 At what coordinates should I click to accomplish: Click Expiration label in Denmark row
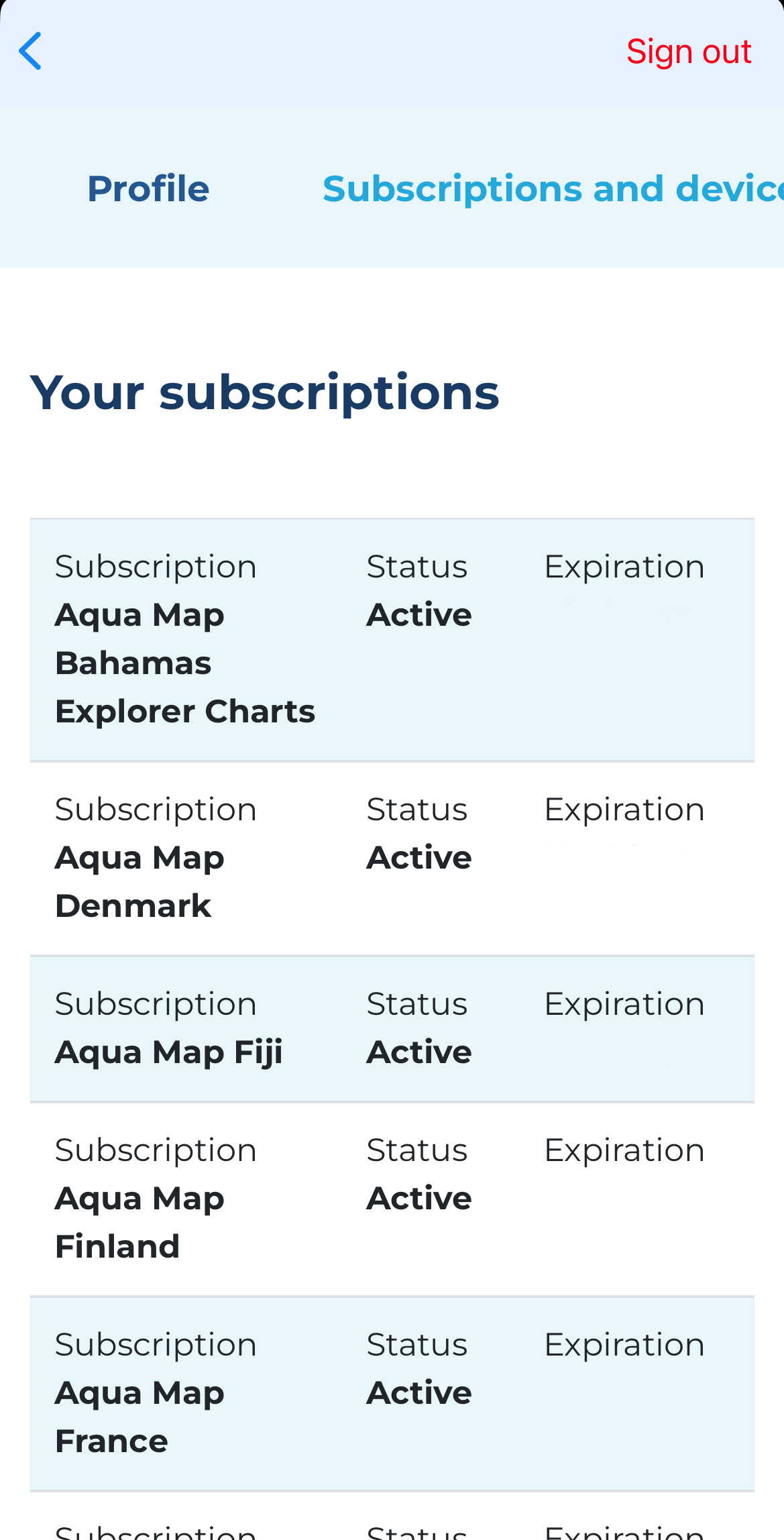point(624,810)
